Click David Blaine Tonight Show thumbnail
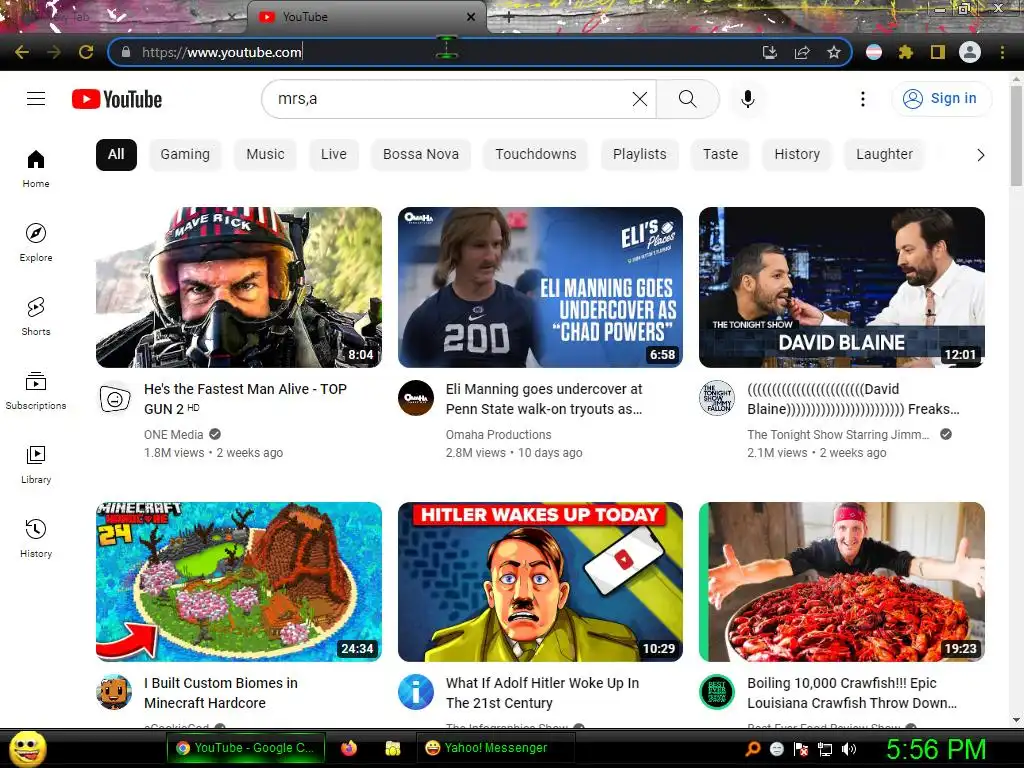This screenshot has height=768, width=1024. click(x=842, y=287)
